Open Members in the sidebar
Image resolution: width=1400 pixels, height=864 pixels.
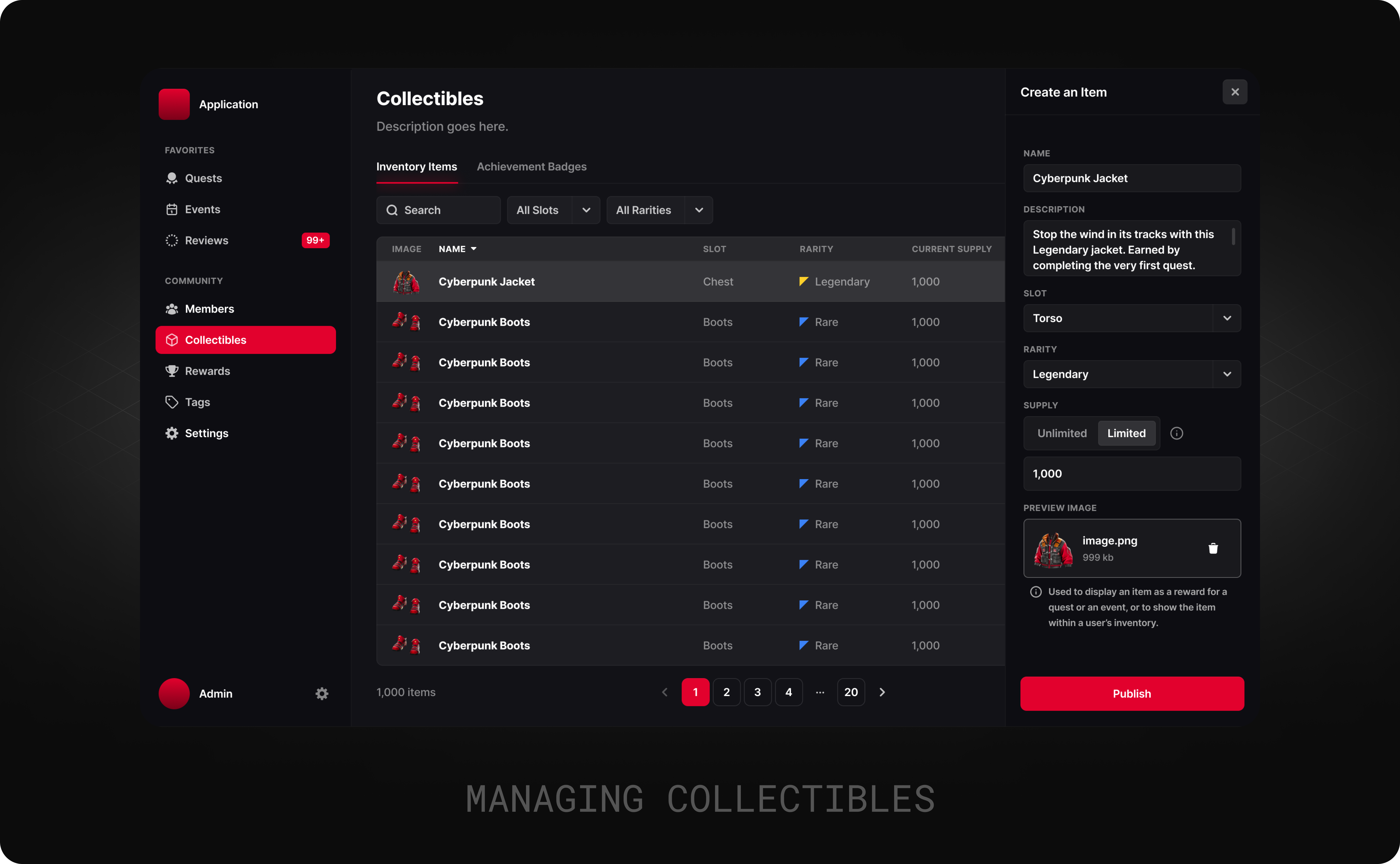click(209, 309)
